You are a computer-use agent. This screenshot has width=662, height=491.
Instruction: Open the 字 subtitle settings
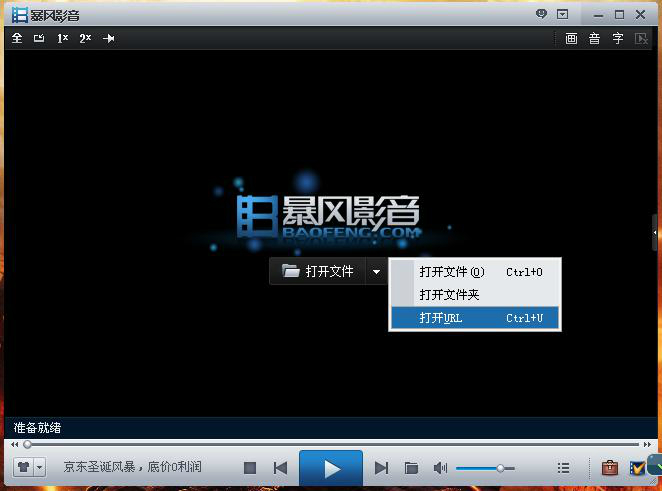click(x=618, y=38)
